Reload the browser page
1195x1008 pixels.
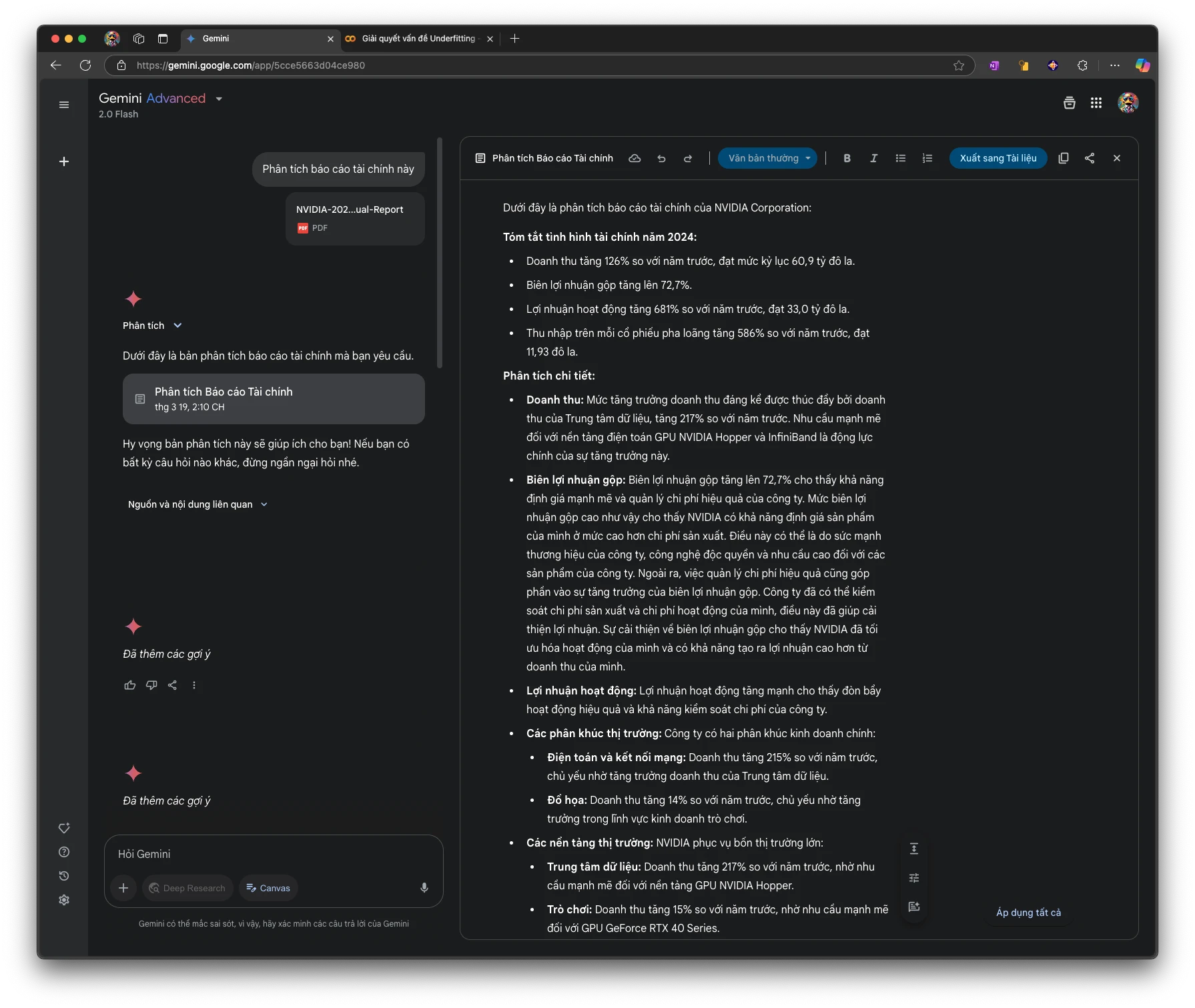click(85, 65)
